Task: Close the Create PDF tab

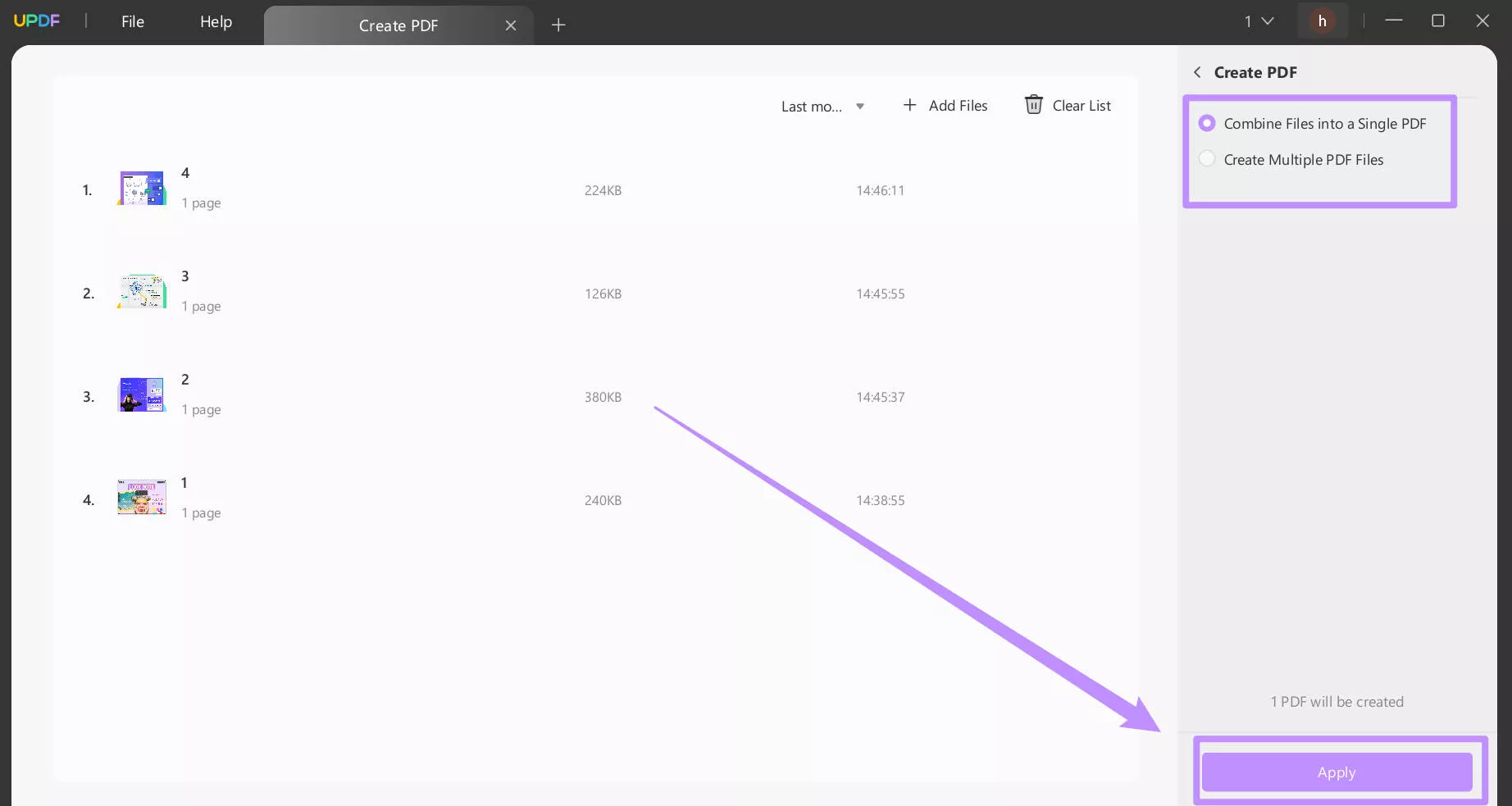Action: point(510,25)
